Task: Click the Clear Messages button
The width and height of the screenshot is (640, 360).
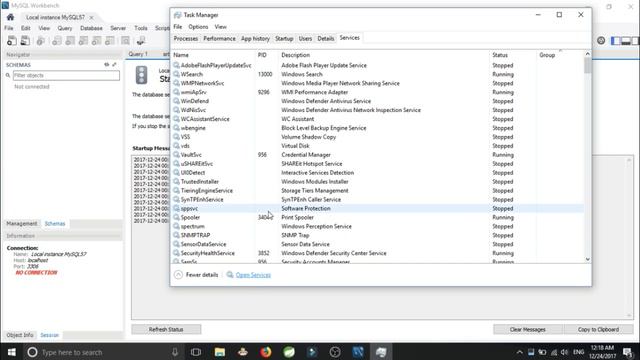Action: coord(527,329)
